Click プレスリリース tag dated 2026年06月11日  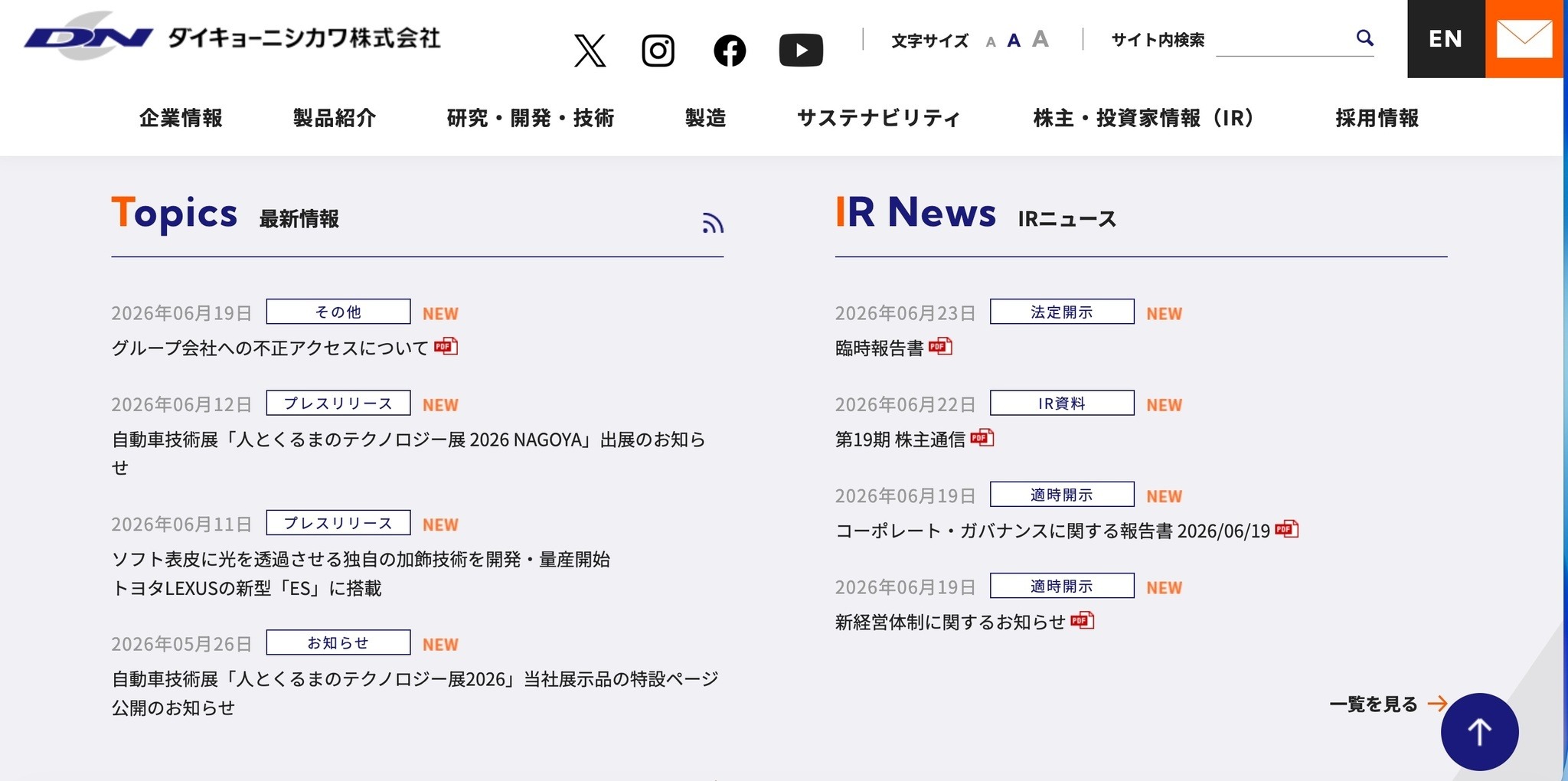[338, 522]
